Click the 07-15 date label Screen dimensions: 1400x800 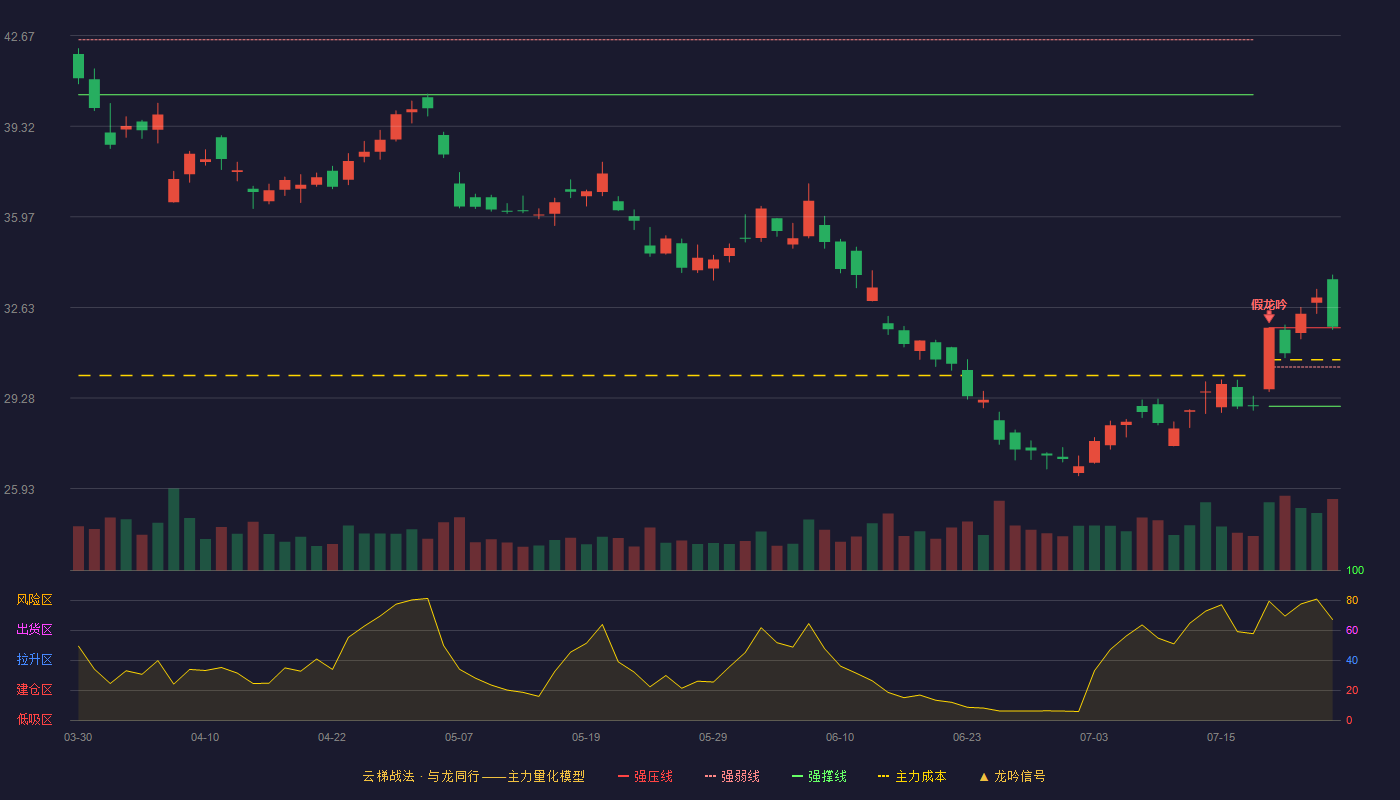coord(1221,737)
